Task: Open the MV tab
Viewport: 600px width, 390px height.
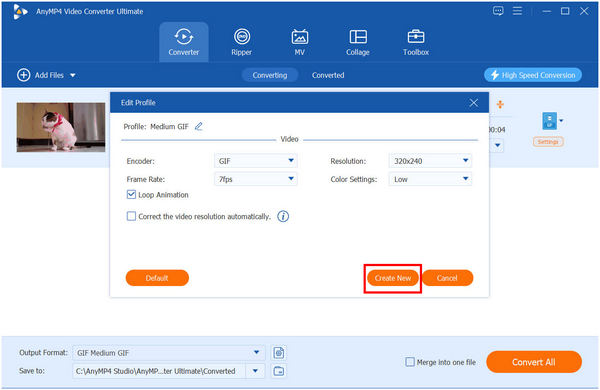Action: click(300, 42)
